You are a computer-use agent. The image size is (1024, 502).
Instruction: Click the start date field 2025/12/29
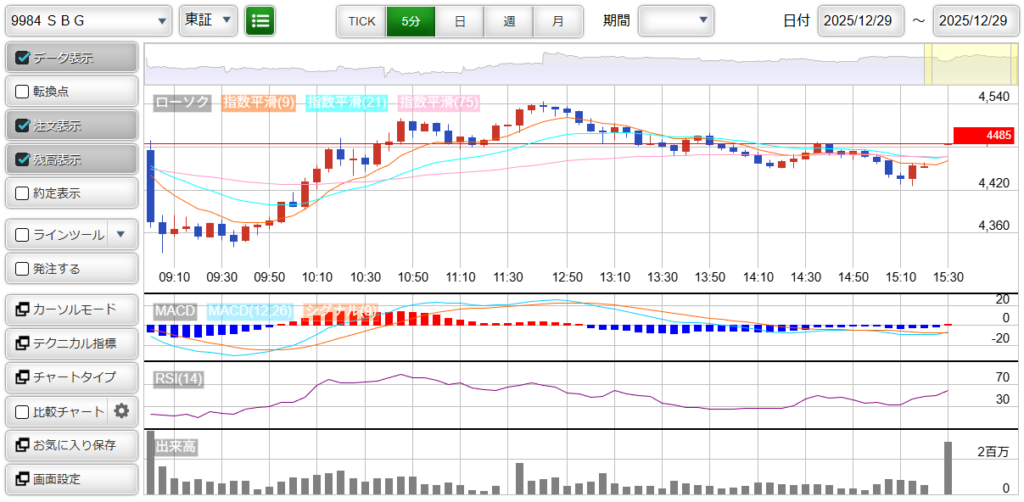click(861, 21)
